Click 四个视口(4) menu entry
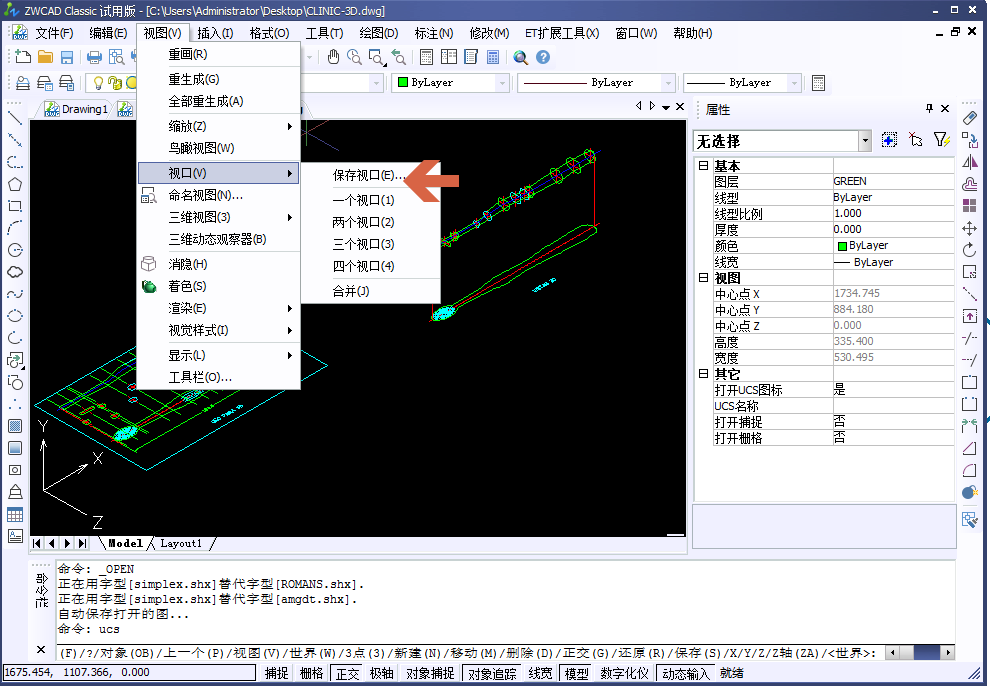Image resolution: width=990 pixels, height=686 pixels. pos(363,266)
